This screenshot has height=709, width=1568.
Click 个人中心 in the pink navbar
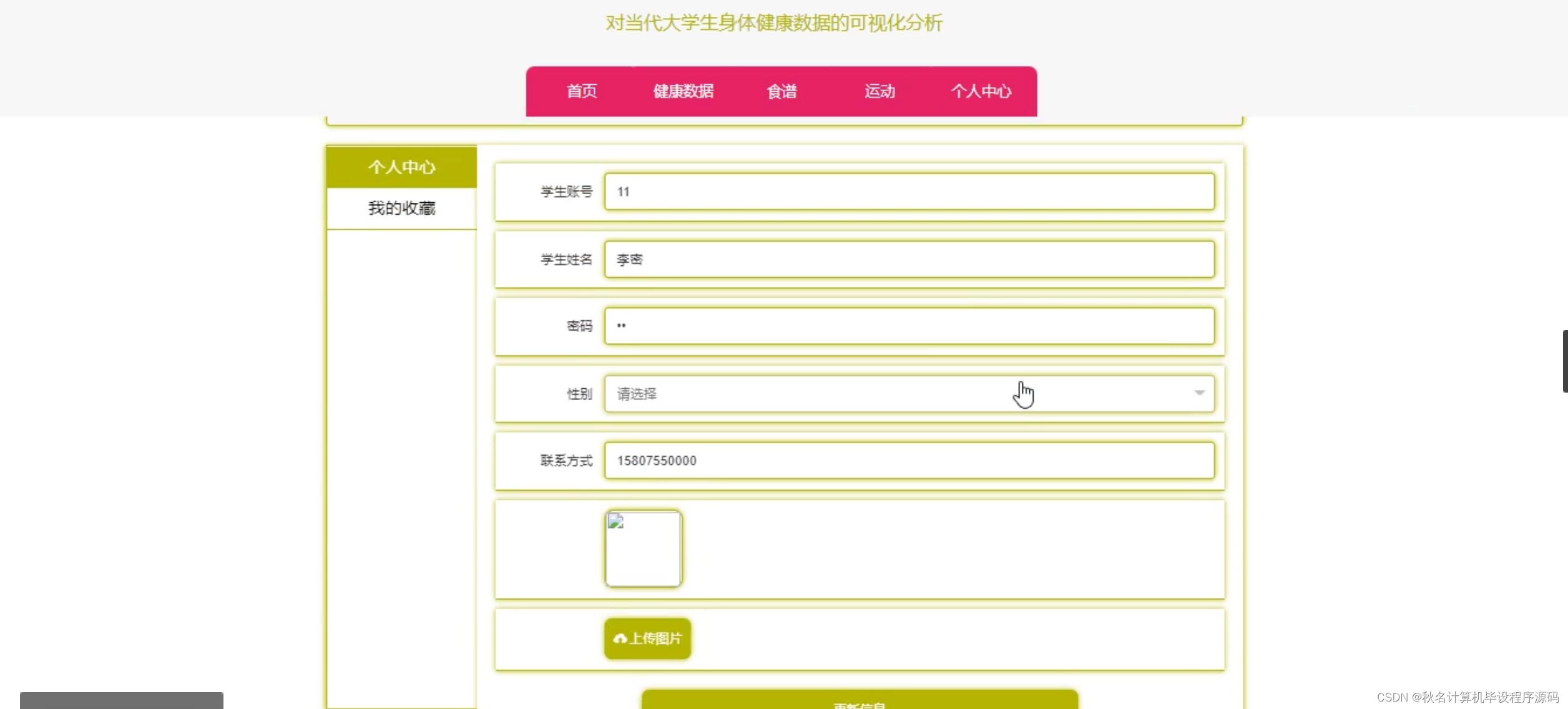(981, 92)
